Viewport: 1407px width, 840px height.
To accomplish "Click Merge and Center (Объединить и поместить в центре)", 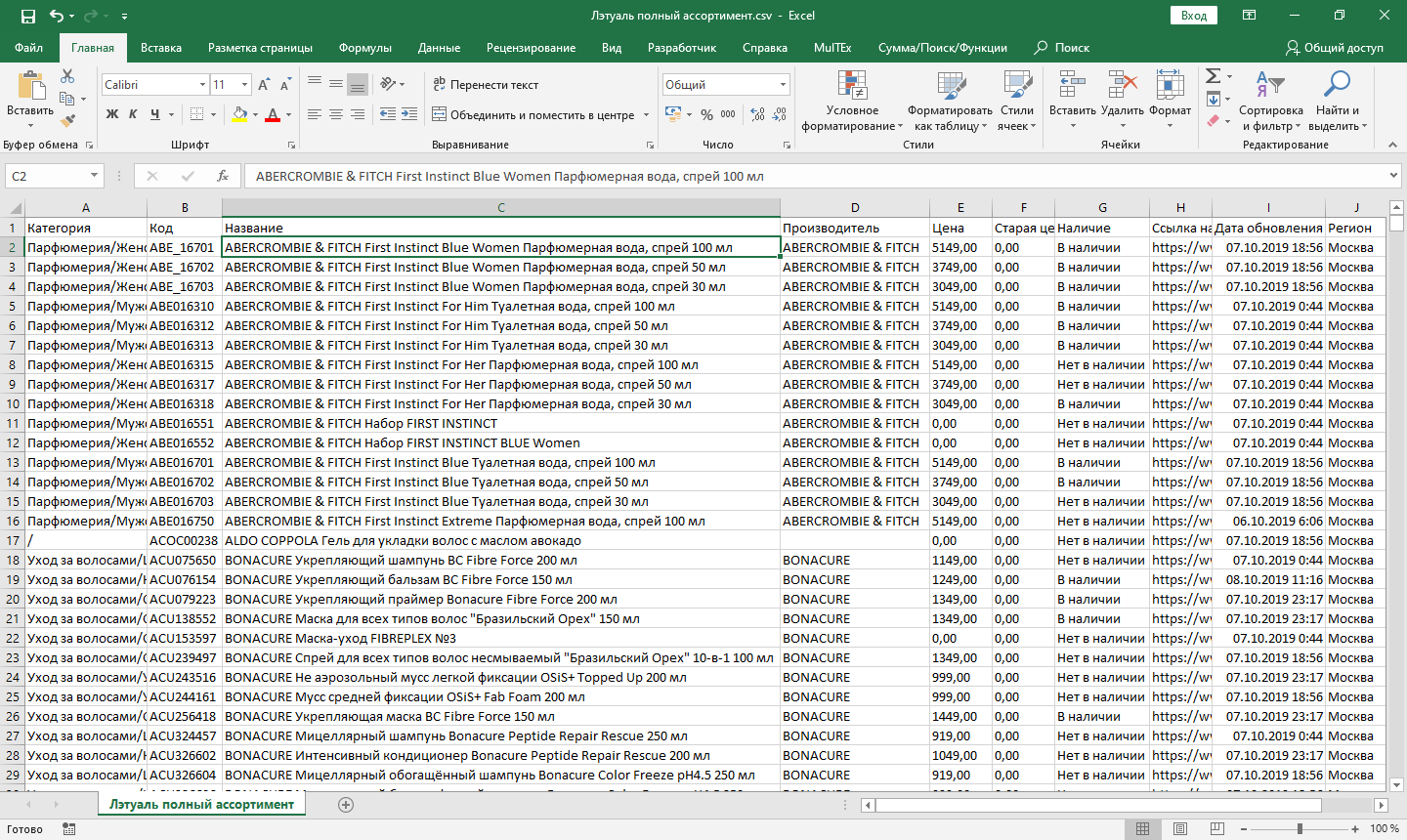I will 533,114.
